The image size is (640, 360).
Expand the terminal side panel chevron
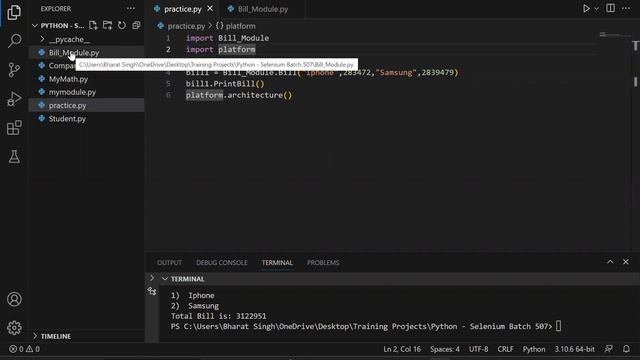tap(152, 278)
